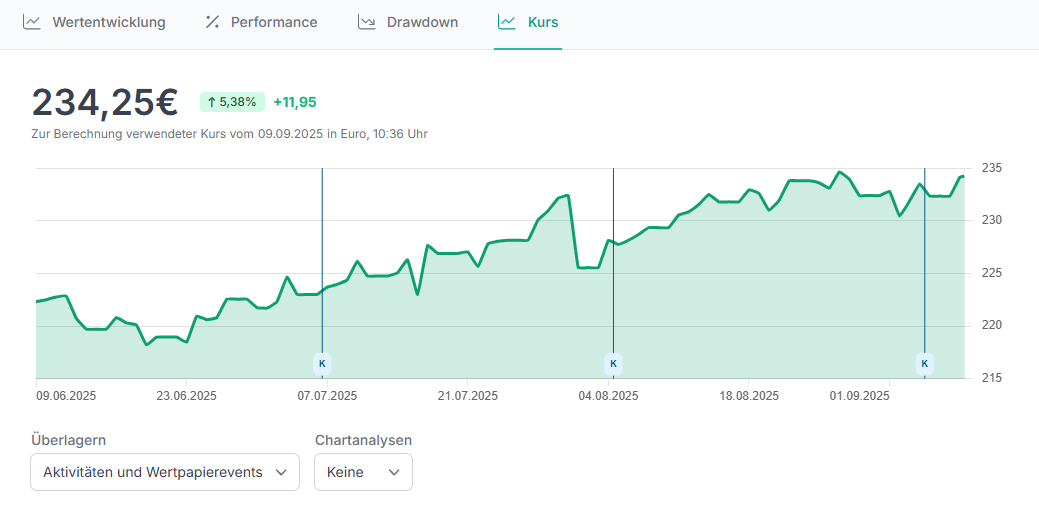Click the 09.06.2025 start date label
Image resolution: width=1039 pixels, height=506 pixels.
[x=66, y=396]
